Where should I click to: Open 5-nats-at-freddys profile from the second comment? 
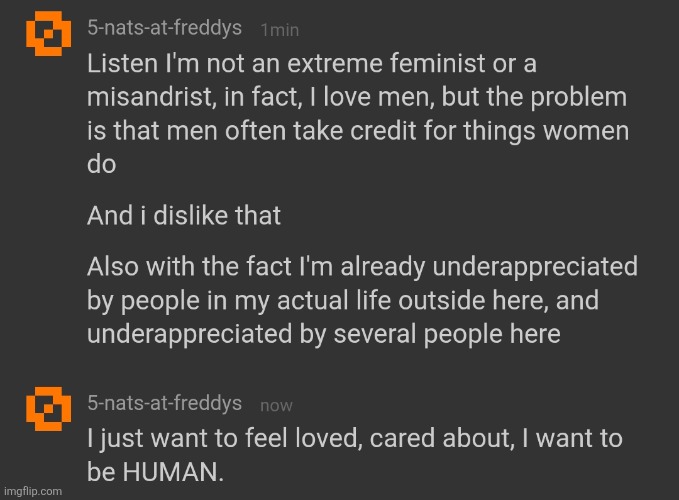coord(165,403)
